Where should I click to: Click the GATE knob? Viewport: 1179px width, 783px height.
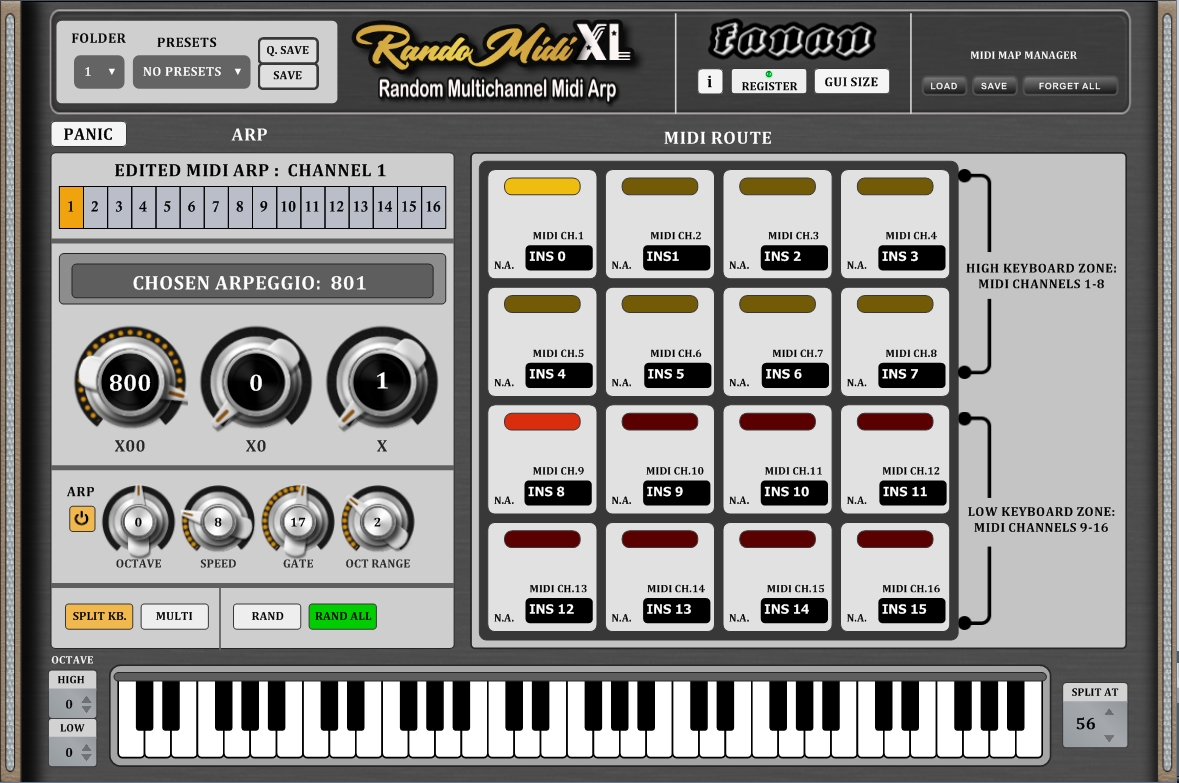tap(298, 522)
